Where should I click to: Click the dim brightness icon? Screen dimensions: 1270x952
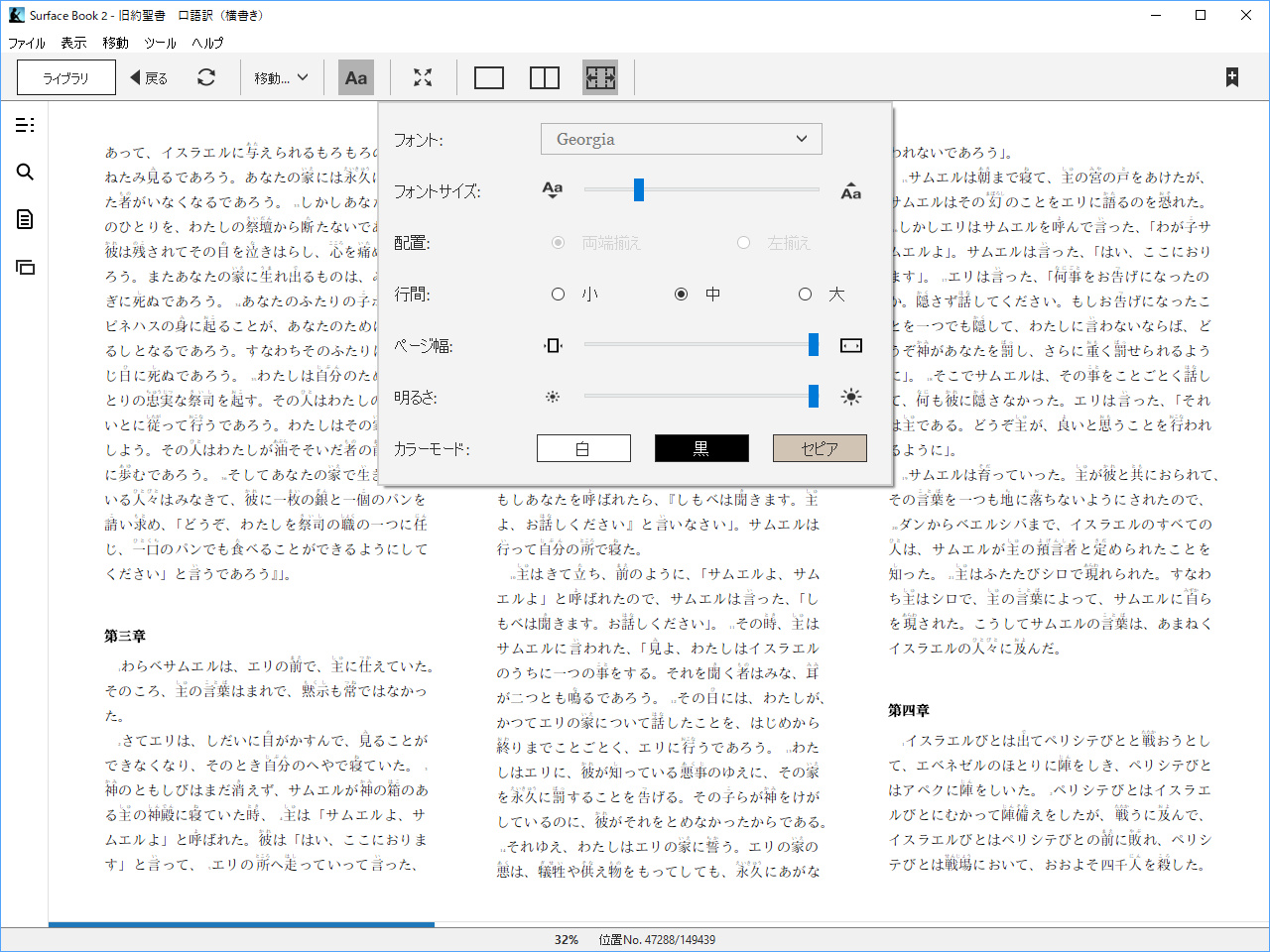pos(553,397)
